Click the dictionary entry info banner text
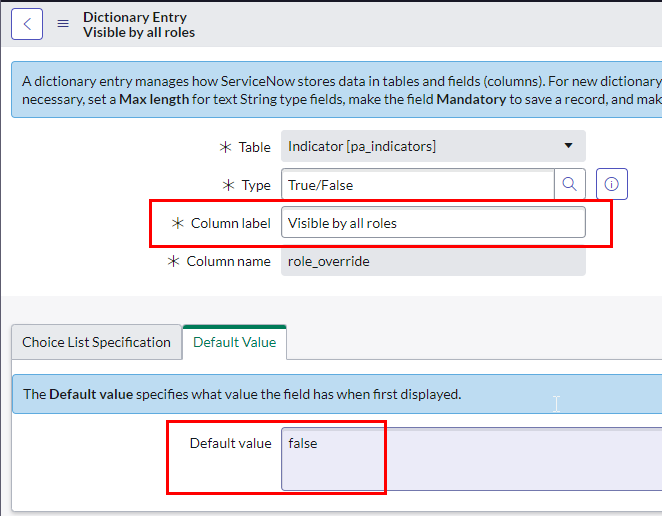 pos(340,90)
